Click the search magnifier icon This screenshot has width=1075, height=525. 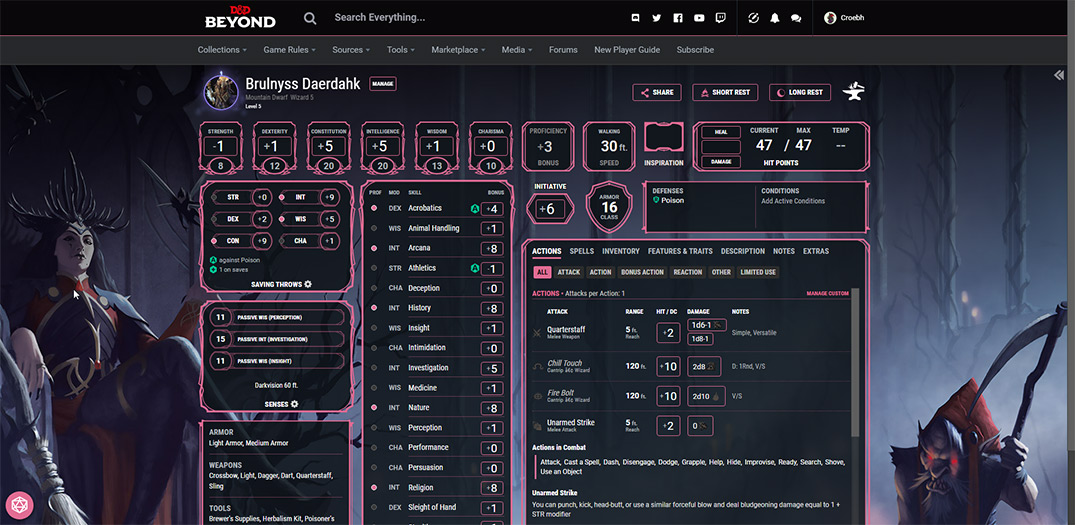pyautogui.click(x=310, y=18)
